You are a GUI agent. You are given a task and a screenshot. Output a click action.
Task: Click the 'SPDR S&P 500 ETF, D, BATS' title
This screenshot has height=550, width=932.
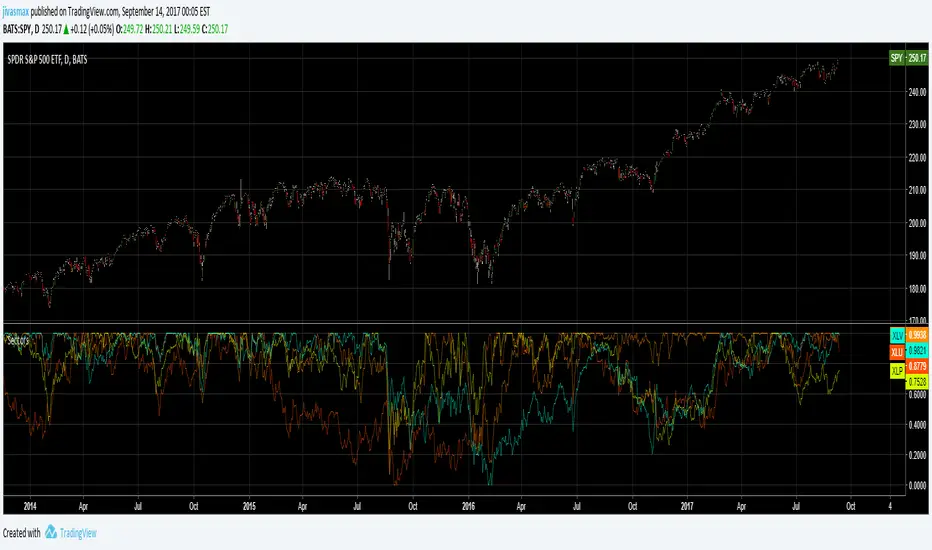click(x=47, y=59)
